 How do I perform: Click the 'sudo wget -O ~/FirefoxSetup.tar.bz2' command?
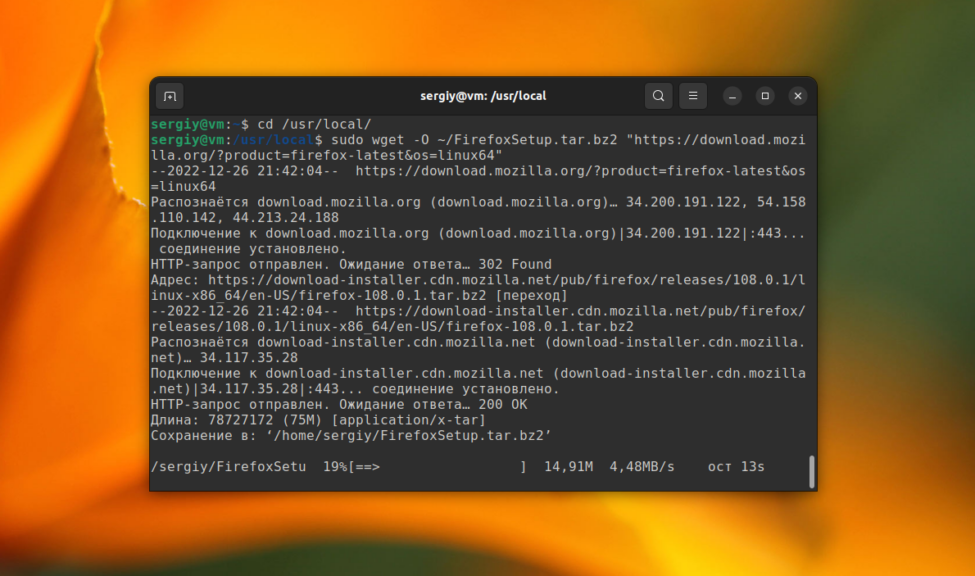coord(474,140)
